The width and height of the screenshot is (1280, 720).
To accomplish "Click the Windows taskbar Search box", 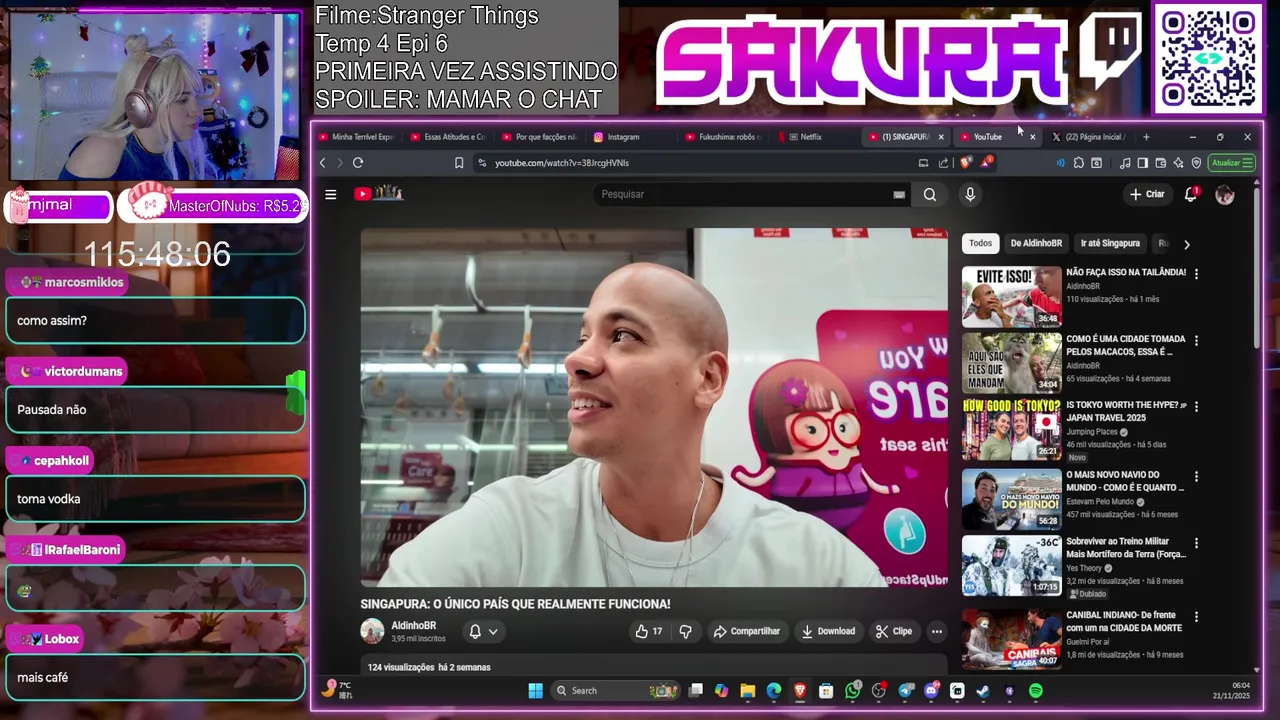I will point(618,691).
